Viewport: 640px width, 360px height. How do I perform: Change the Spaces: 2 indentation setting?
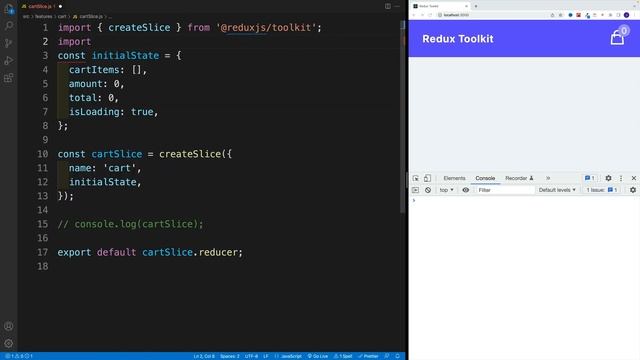[x=230, y=356]
